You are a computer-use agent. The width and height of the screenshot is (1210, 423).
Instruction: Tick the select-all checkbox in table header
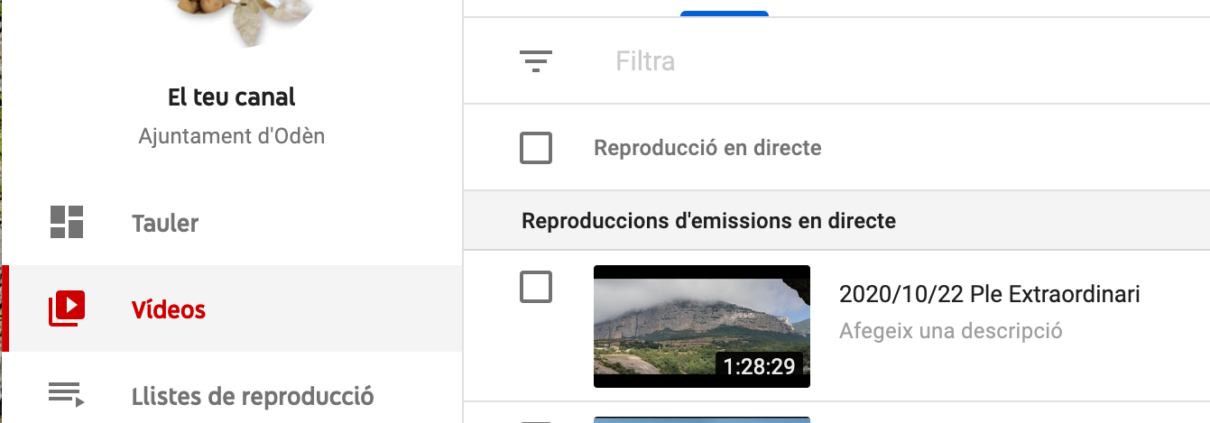(536, 148)
